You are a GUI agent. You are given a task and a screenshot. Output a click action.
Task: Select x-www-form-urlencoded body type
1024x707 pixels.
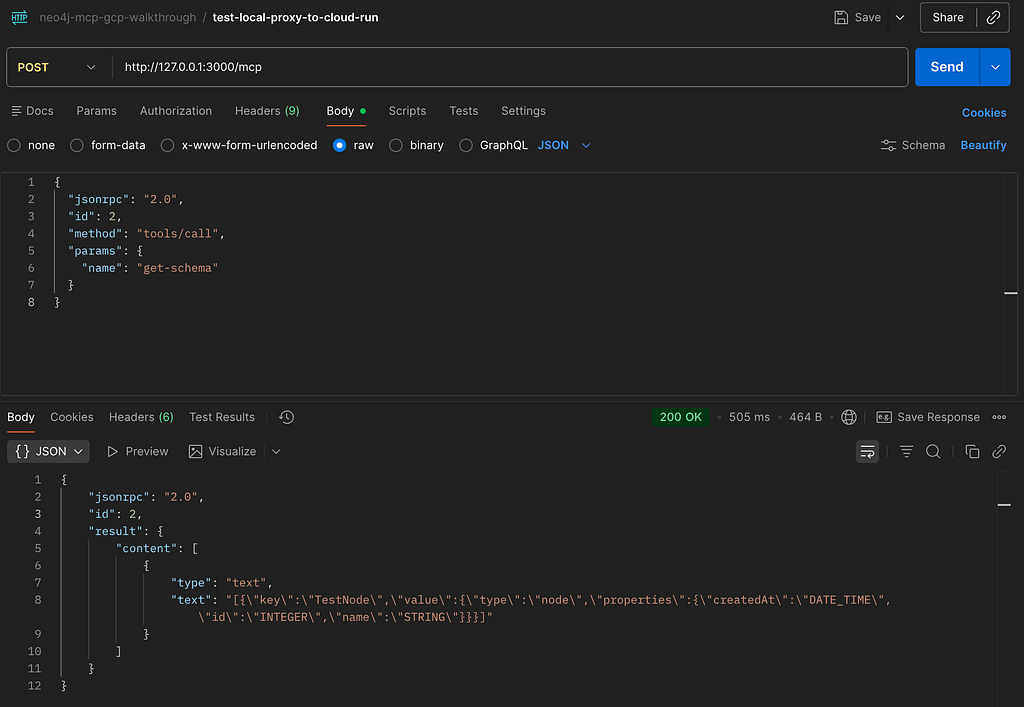click(168, 146)
